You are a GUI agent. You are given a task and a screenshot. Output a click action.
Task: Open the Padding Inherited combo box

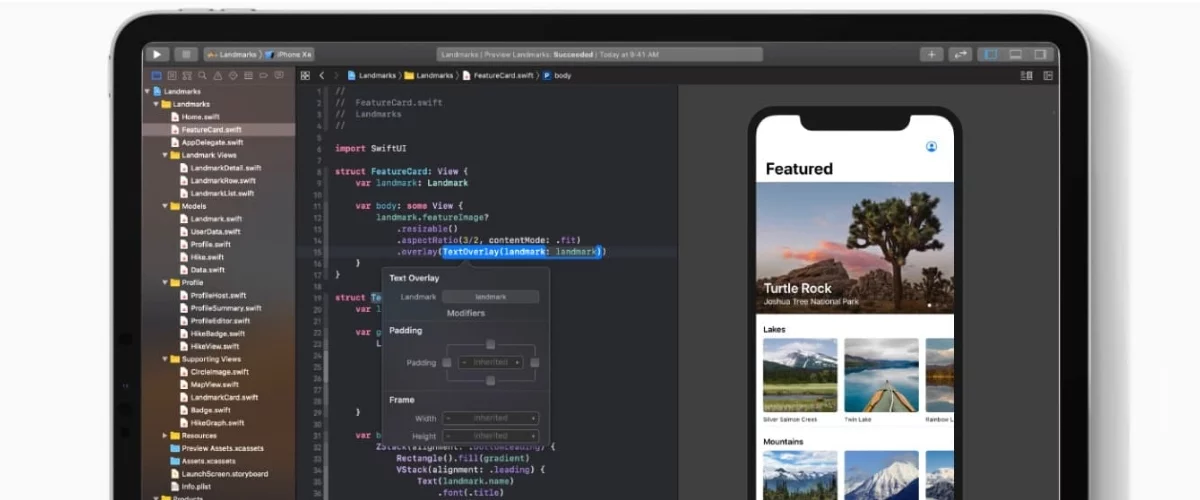(x=490, y=362)
